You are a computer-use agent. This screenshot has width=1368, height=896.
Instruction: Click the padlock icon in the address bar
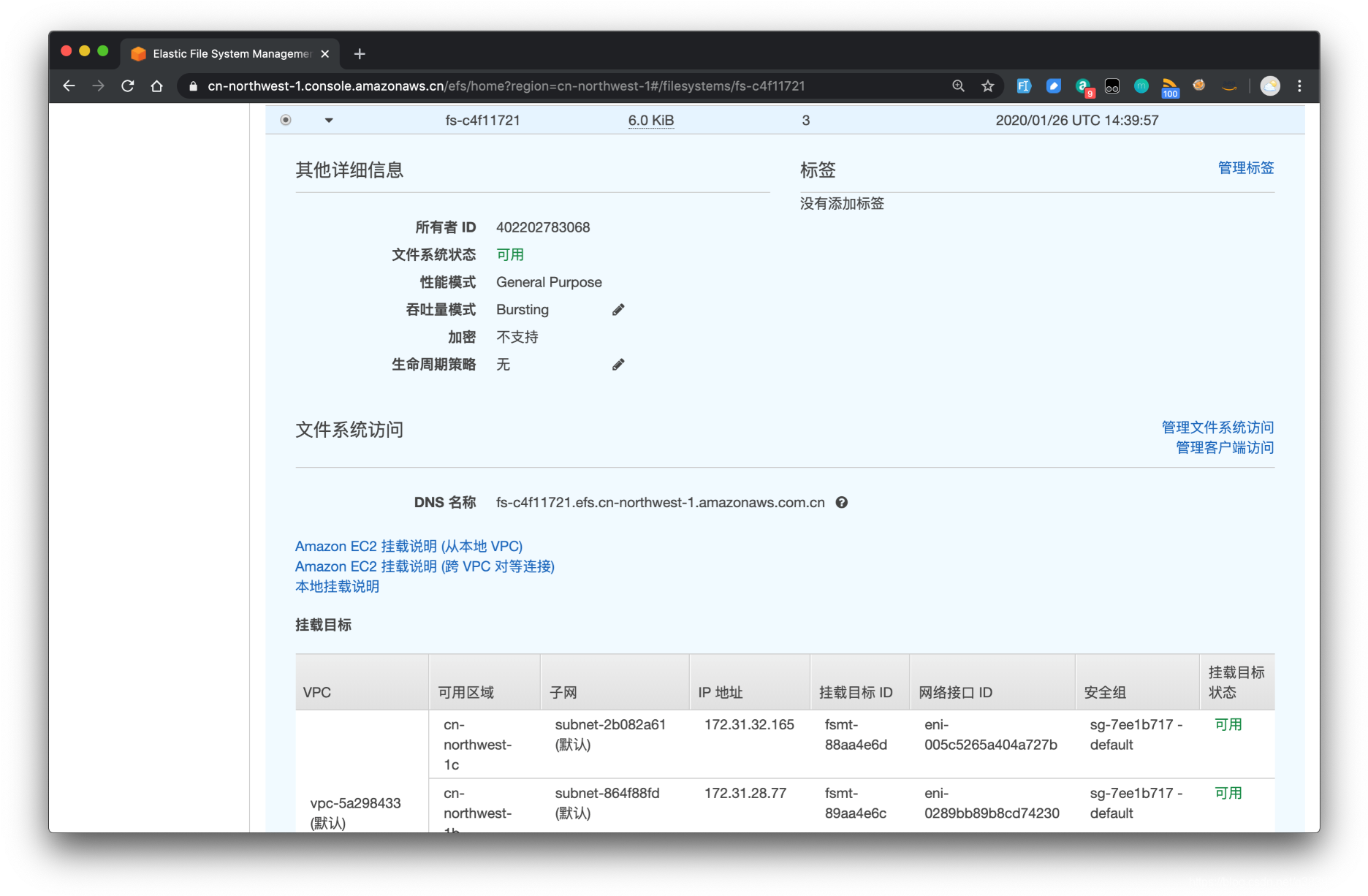tap(192, 86)
